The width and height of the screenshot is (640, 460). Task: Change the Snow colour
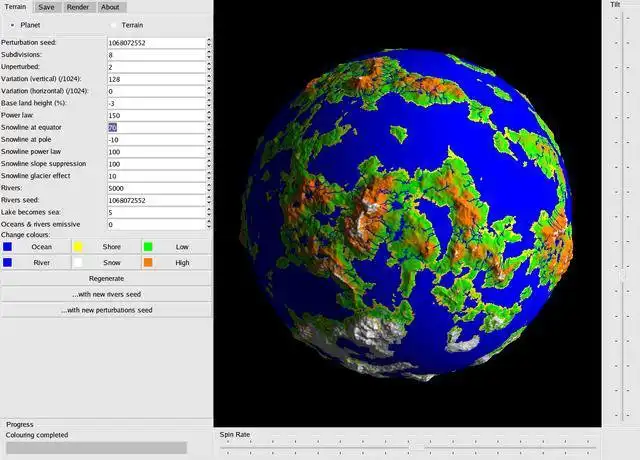coord(106,263)
